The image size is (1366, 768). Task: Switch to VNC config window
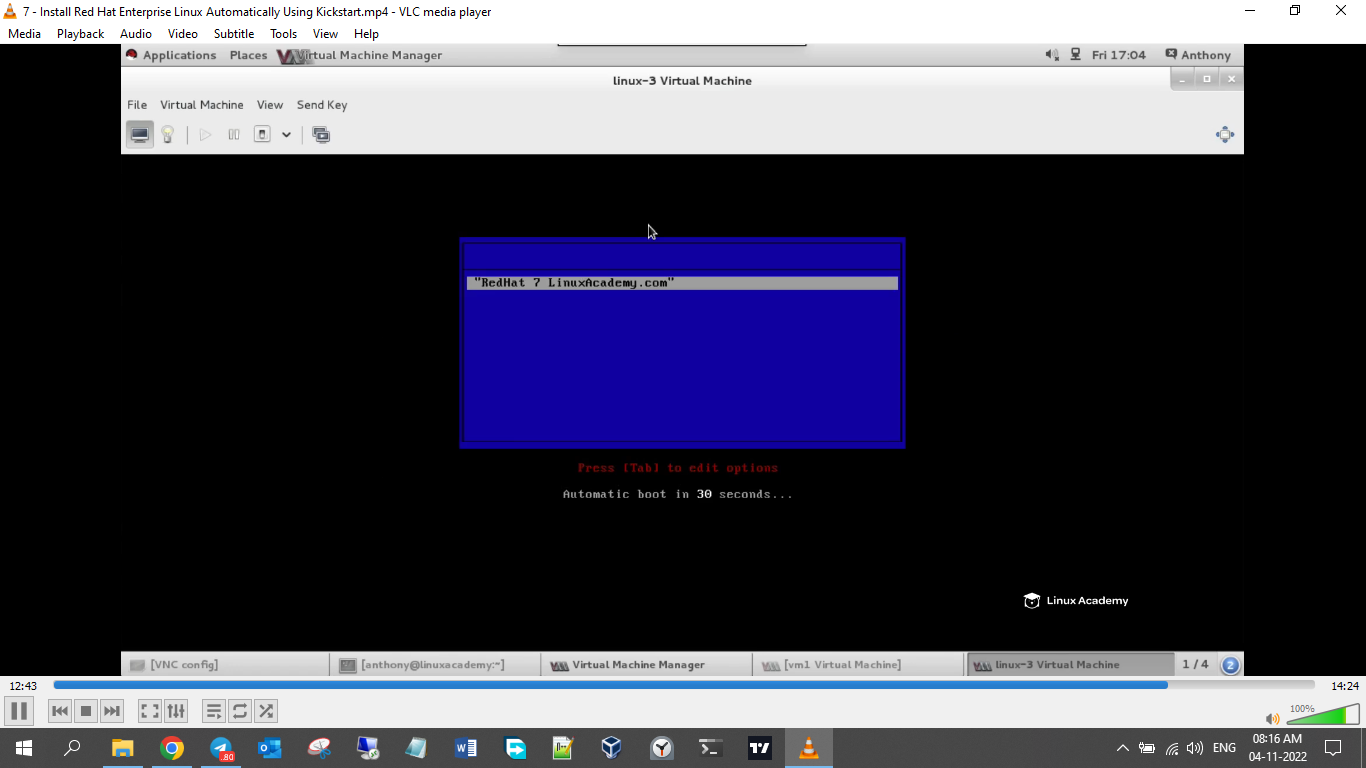coord(225,664)
